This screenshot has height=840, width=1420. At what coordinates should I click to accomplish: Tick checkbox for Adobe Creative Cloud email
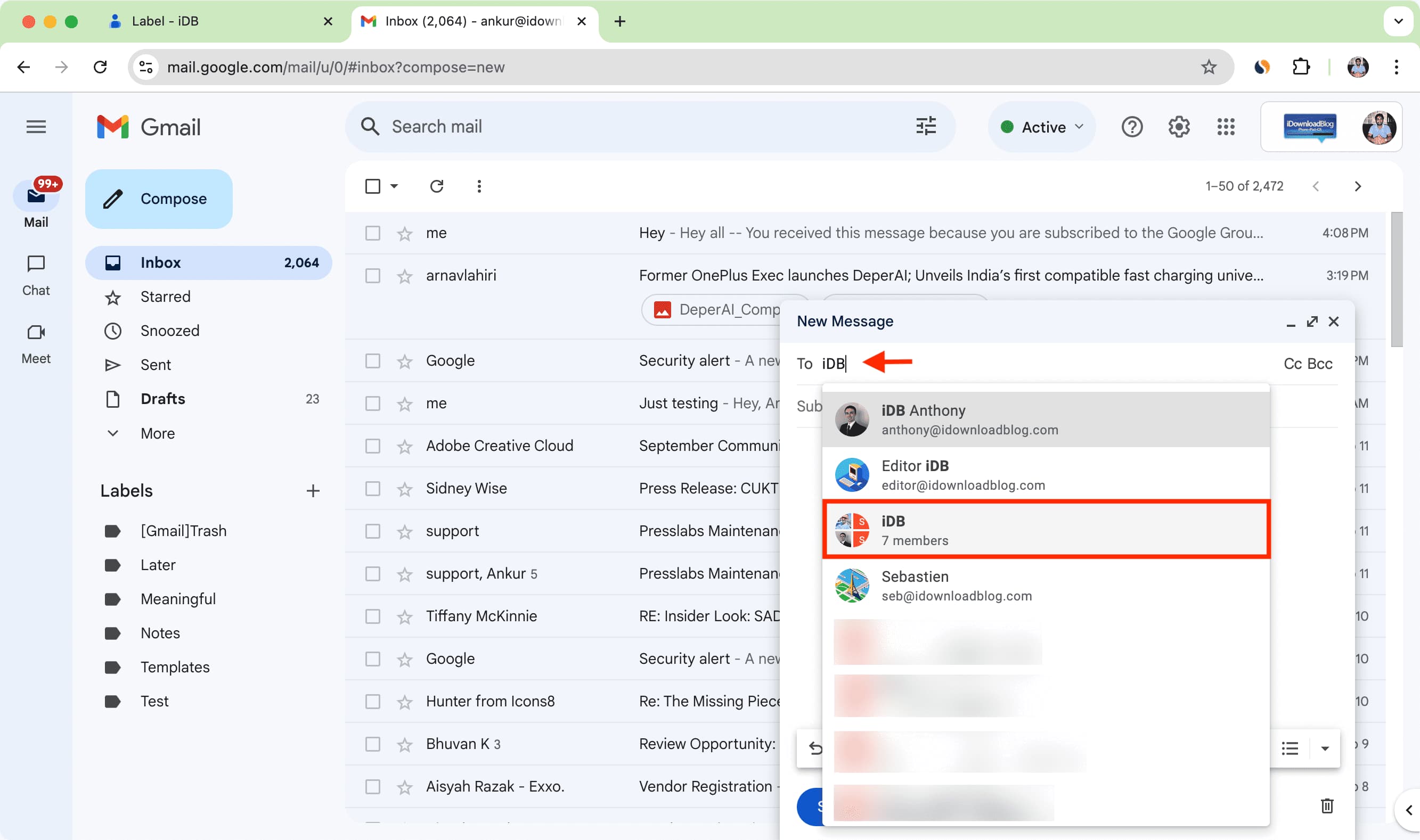pyautogui.click(x=372, y=447)
